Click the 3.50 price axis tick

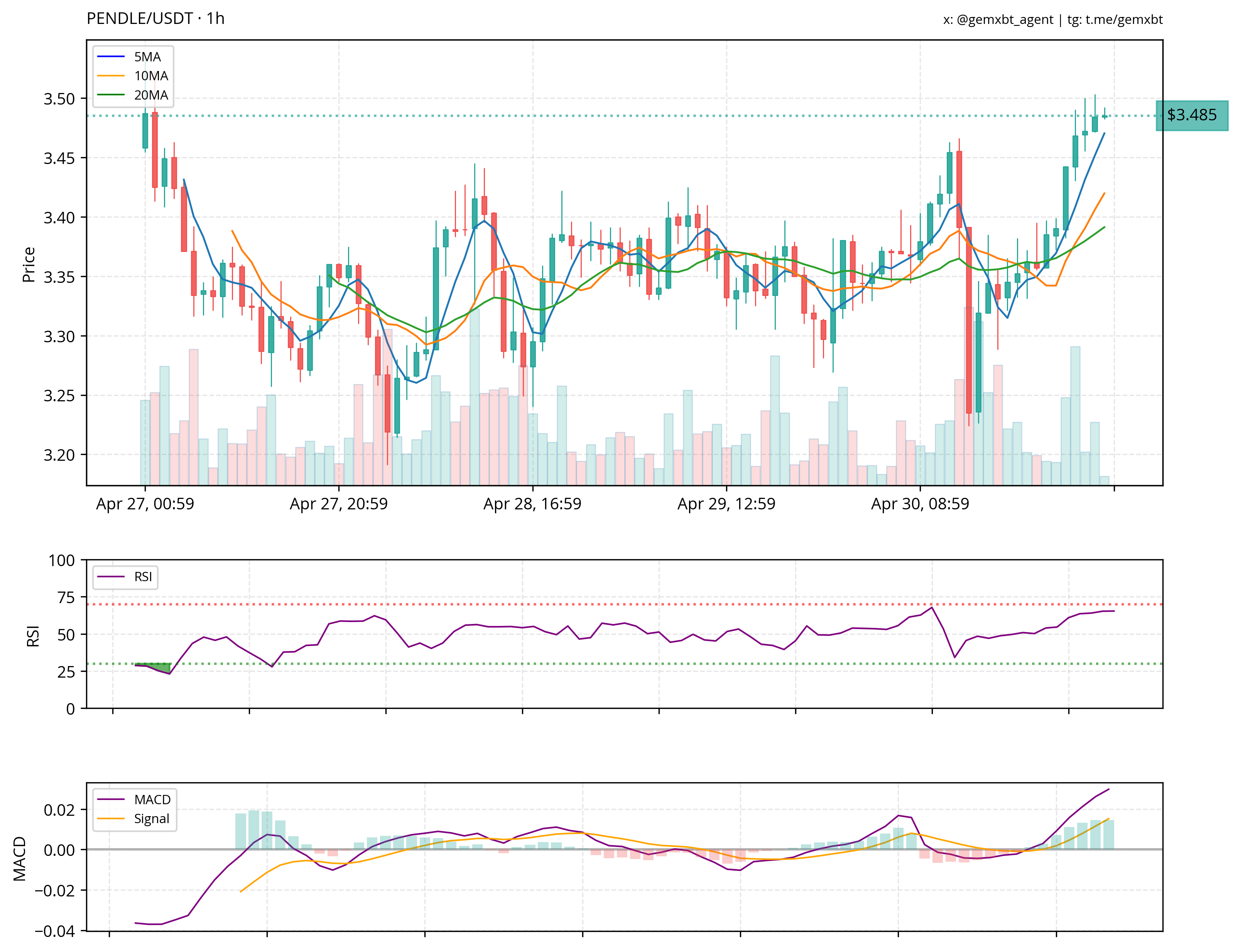59,99
